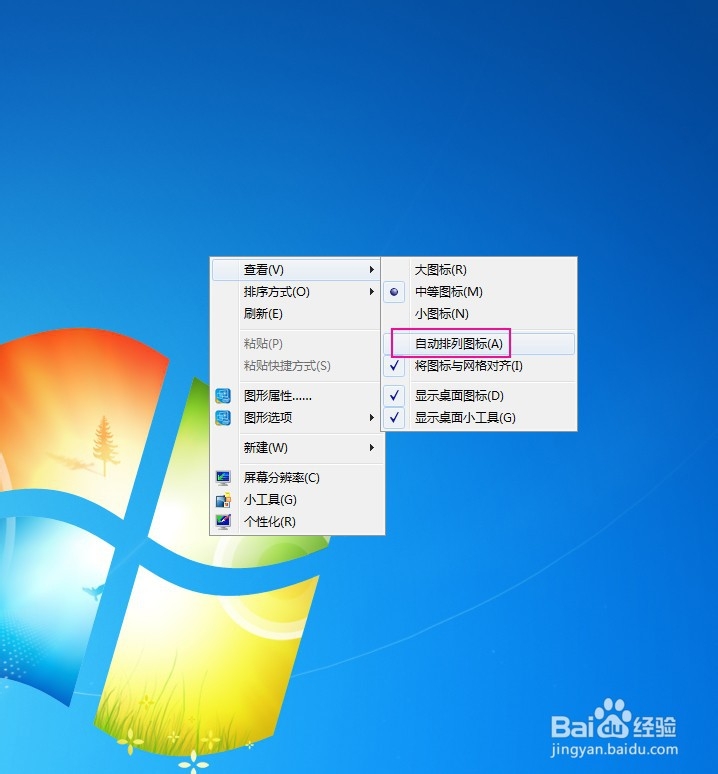Open 个性化(R) settings
718x774 pixels.
point(296,521)
